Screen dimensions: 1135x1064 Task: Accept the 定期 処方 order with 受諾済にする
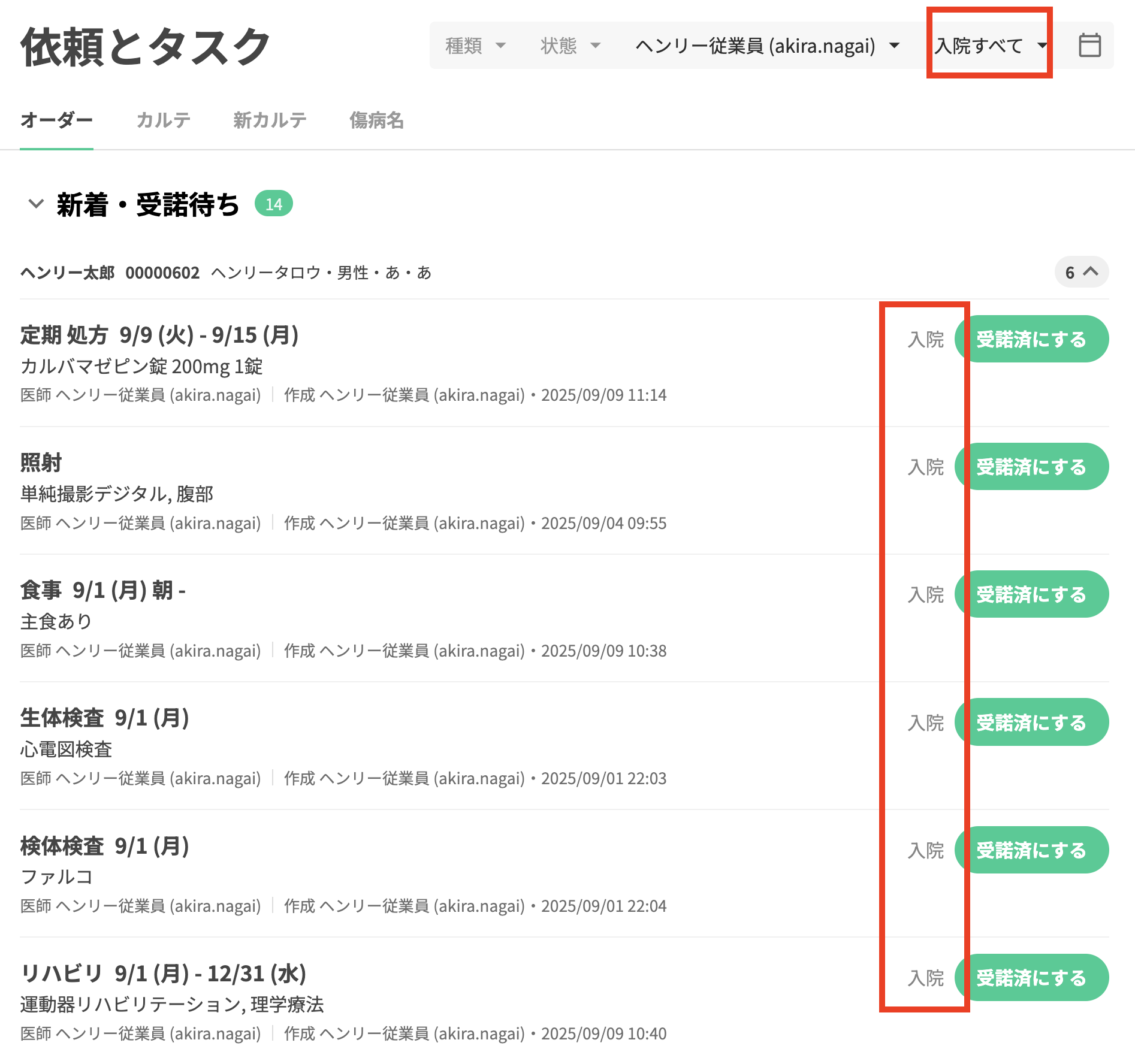point(1031,339)
